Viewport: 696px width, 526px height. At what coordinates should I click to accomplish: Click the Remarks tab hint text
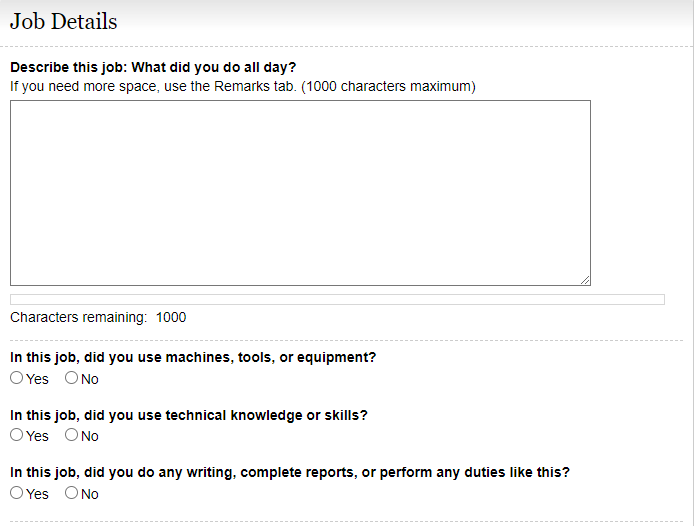pyautogui.click(x=243, y=86)
